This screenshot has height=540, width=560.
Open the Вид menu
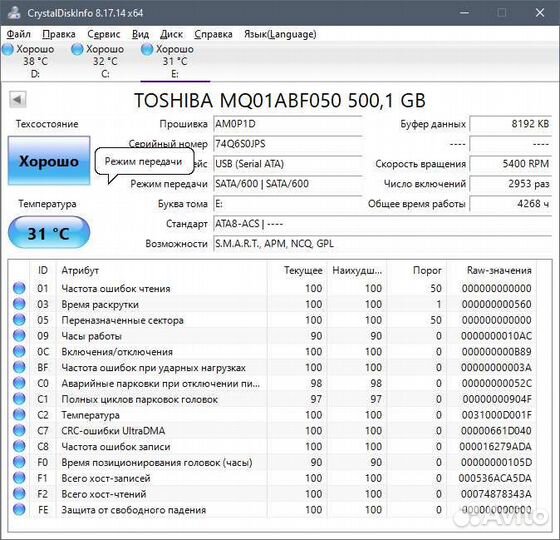click(x=140, y=34)
